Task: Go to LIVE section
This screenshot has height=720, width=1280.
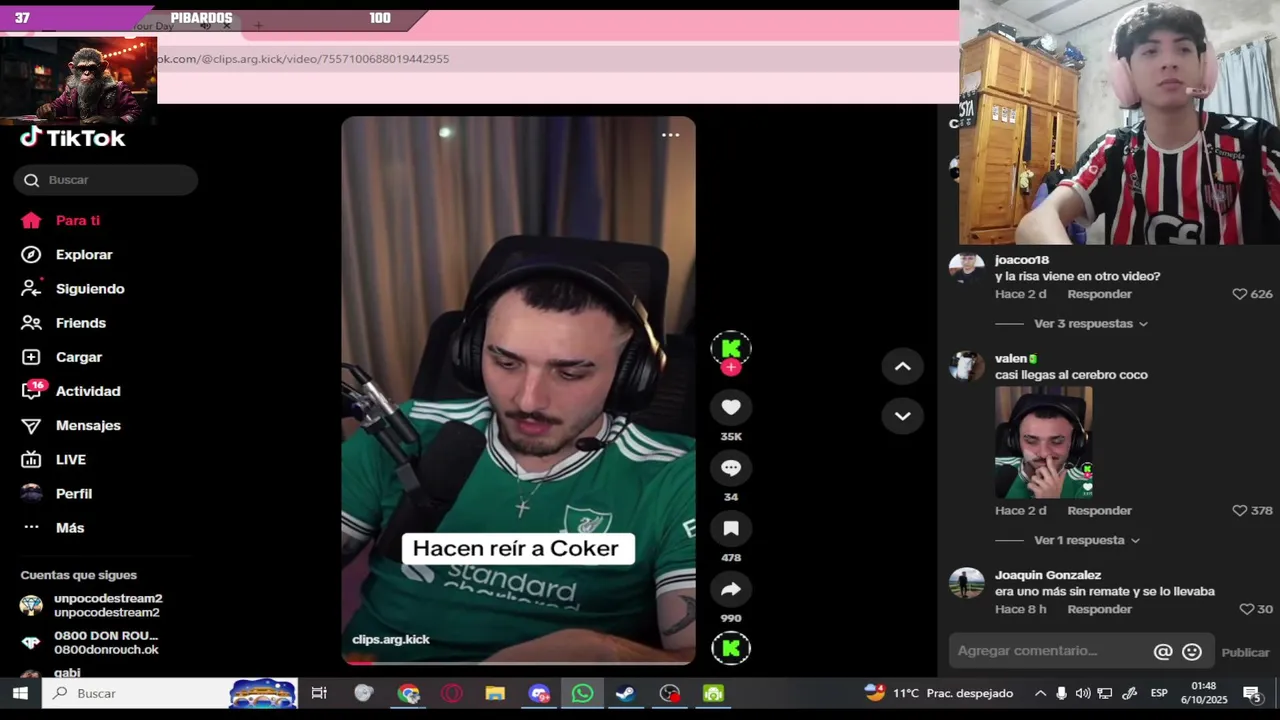Action: click(71, 460)
